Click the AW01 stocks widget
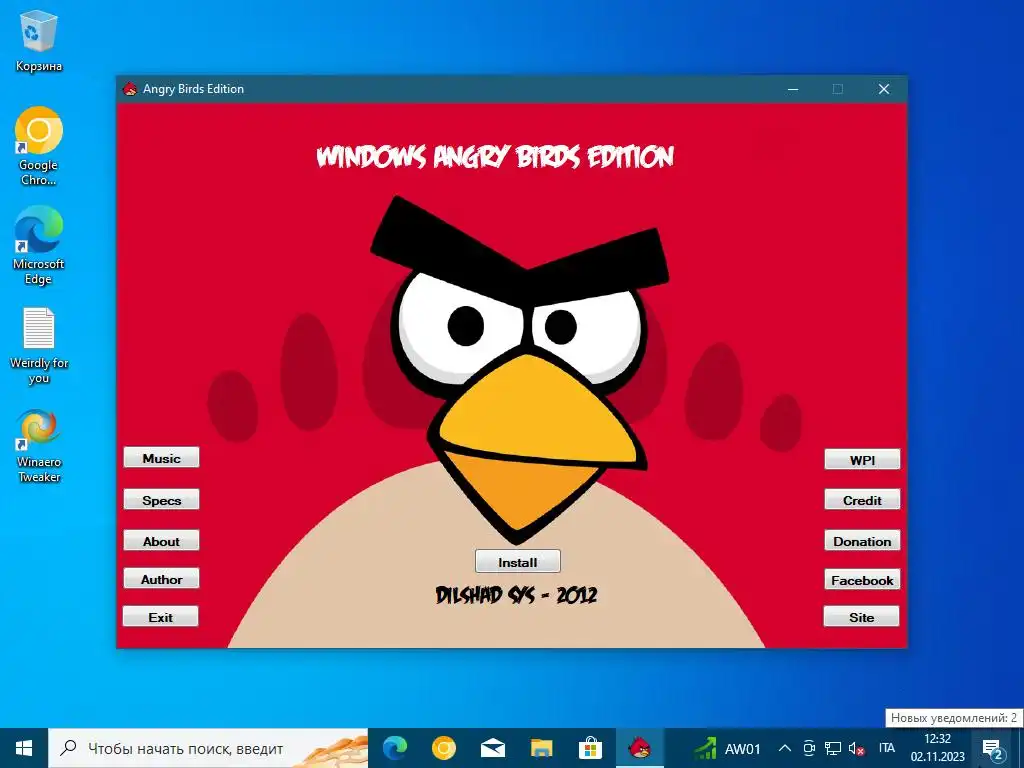The image size is (1024, 768). [727, 748]
